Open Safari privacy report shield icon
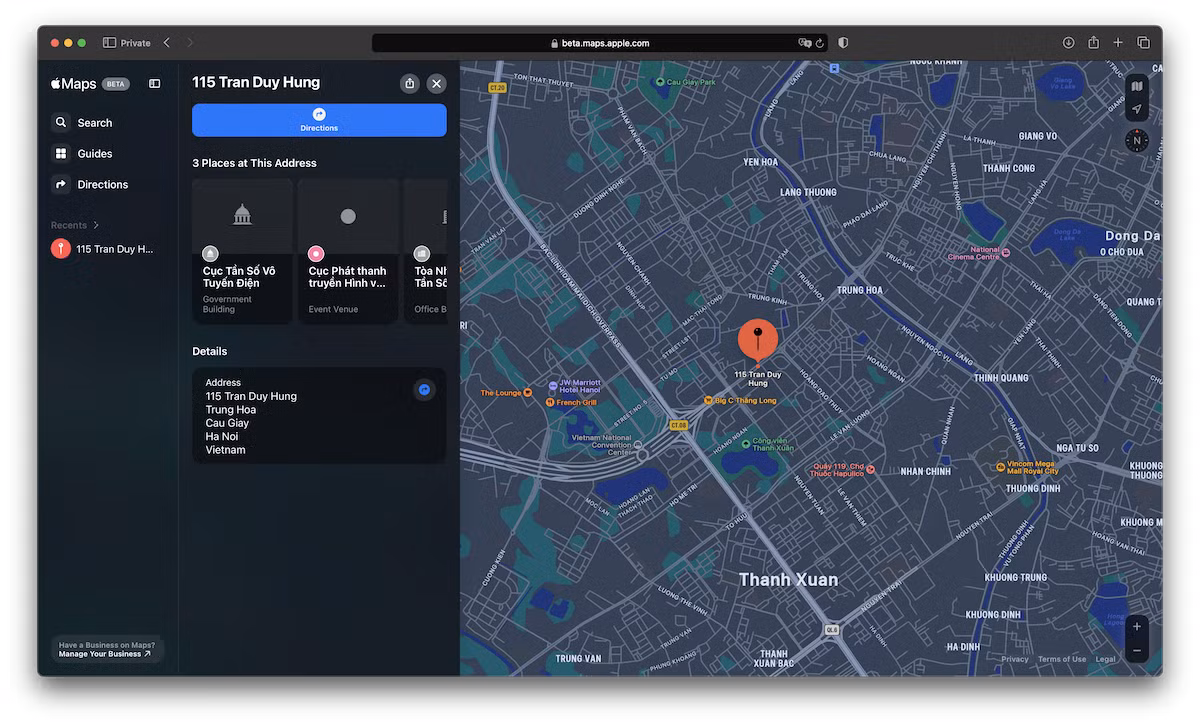Screen dimensions: 1200x726 coord(843,43)
